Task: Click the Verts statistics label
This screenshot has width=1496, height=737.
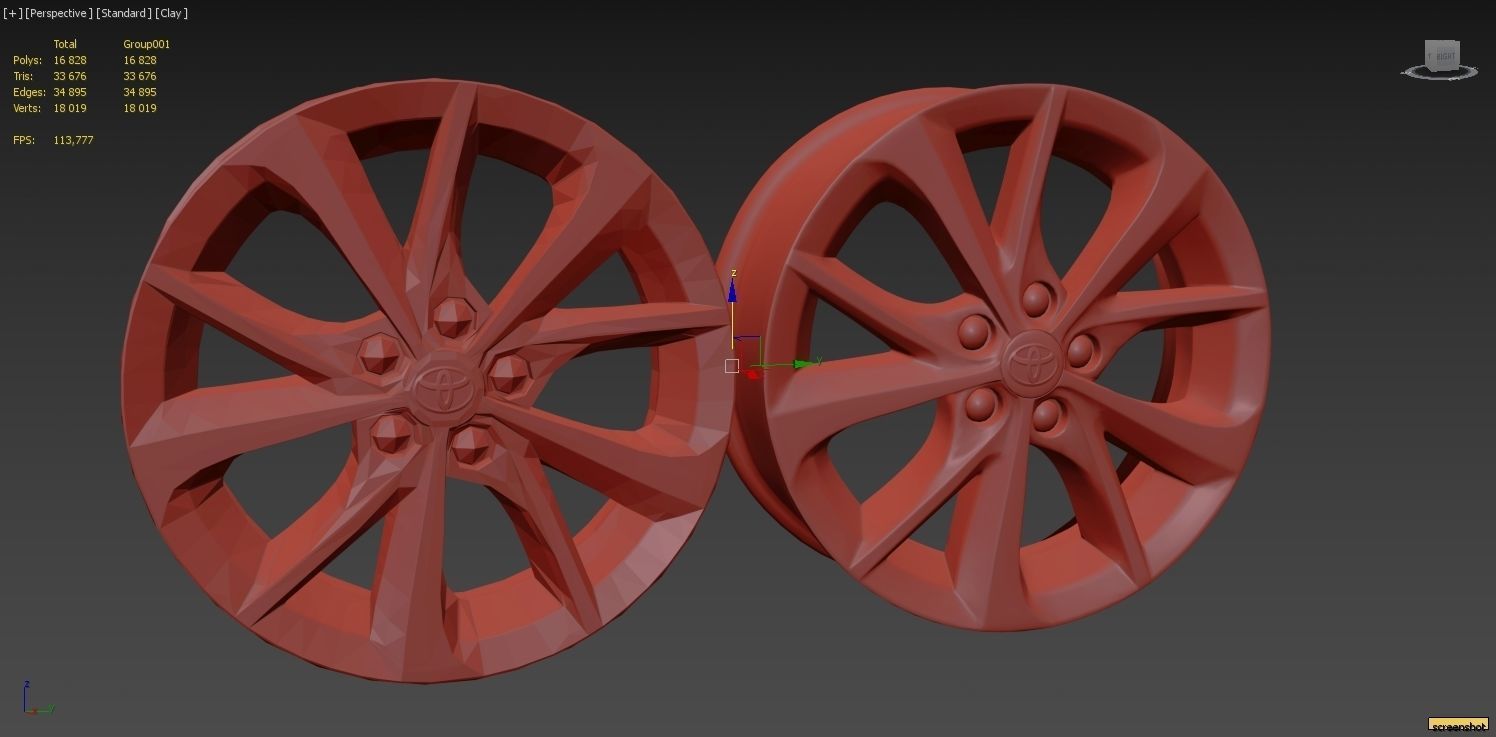Action: [x=27, y=108]
